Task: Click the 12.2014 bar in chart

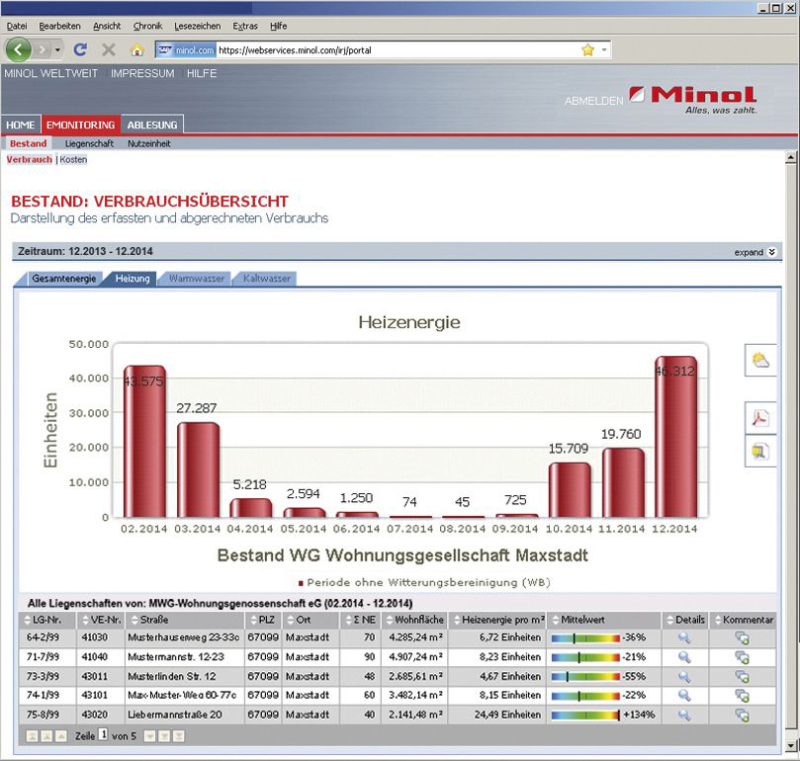Action: coord(675,437)
